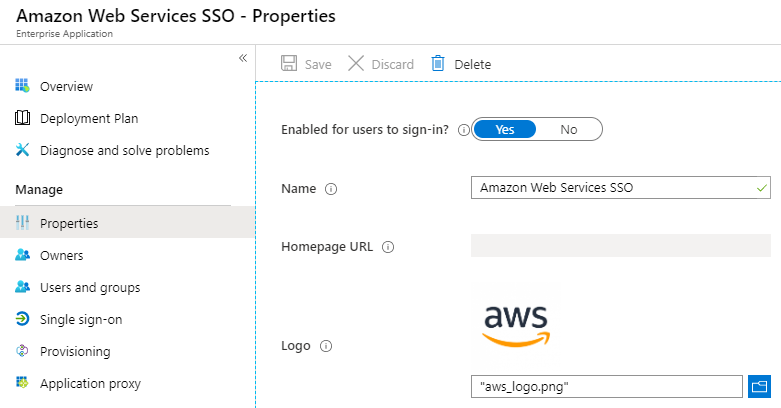Click the Diagnose and solve problems wrench icon
This screenshot has width=781, height=408.
(22, 150)
